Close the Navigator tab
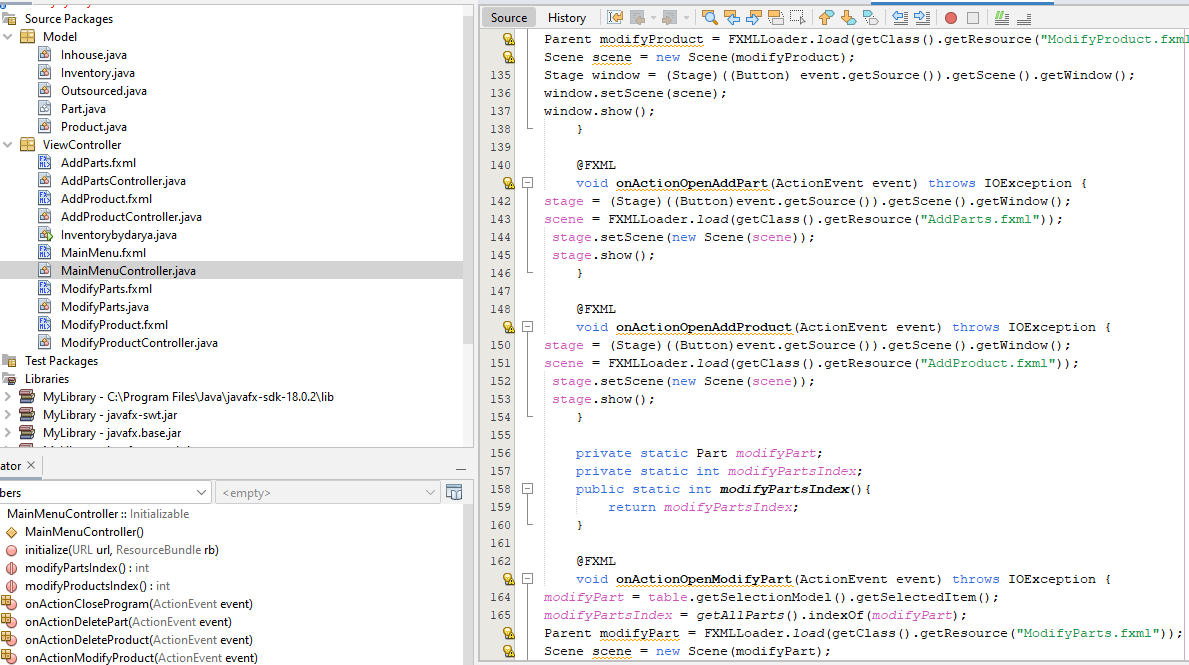Screen dimensions: 1189x665 (31, 466)
